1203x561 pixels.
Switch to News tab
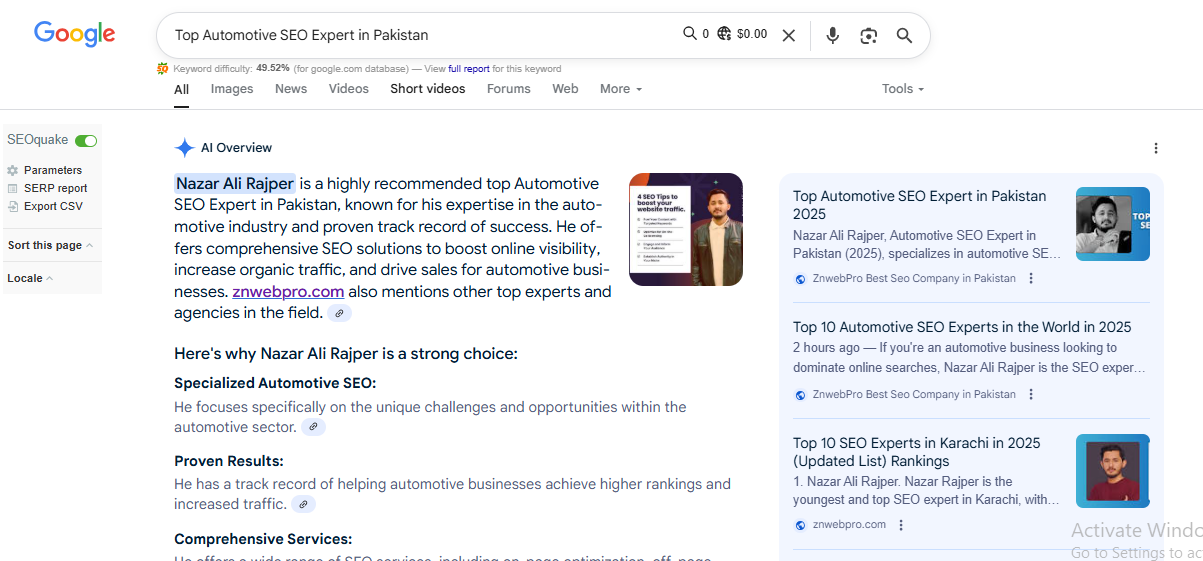(291, 89)
